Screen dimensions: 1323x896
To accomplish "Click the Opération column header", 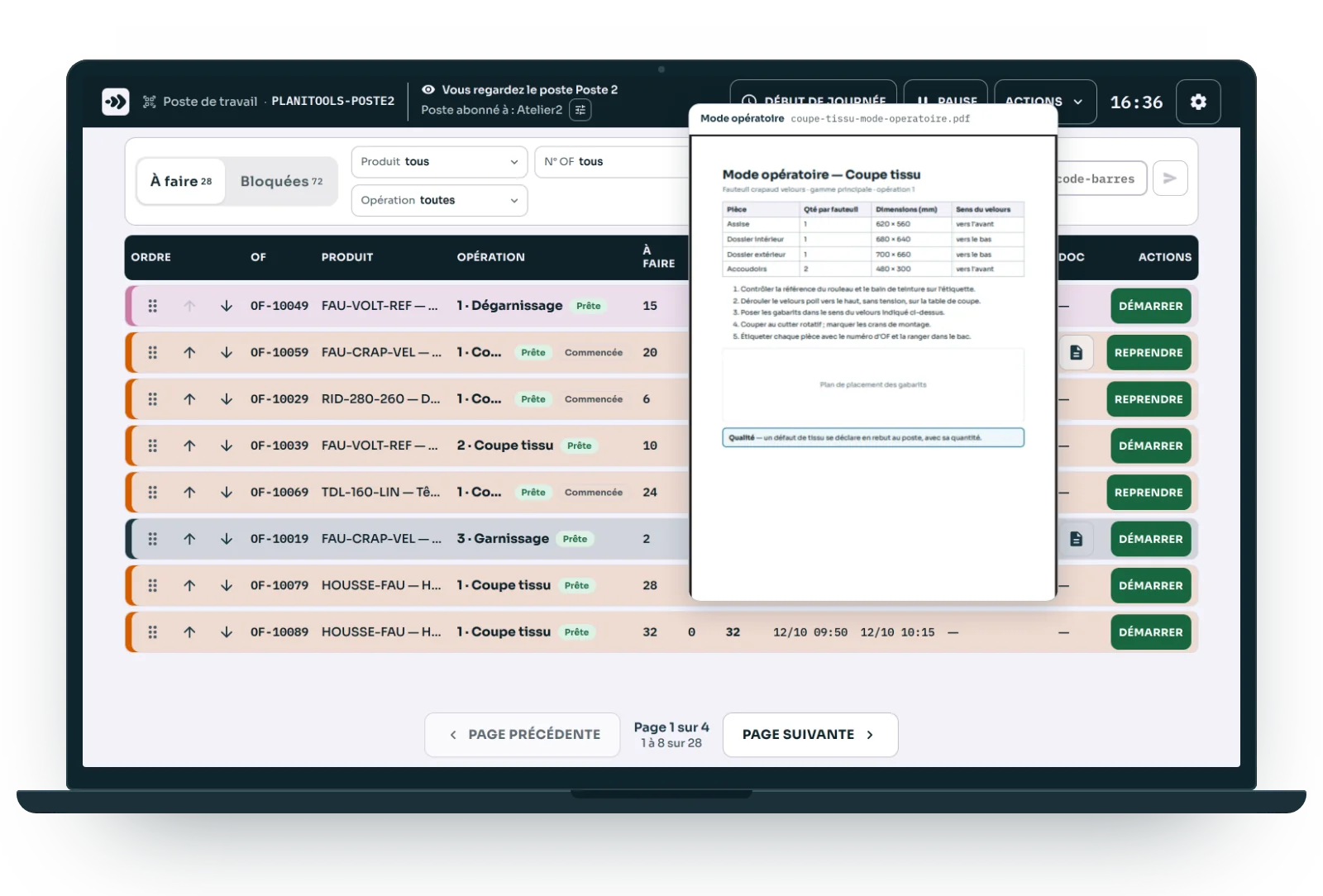I will tap(491, 257).
